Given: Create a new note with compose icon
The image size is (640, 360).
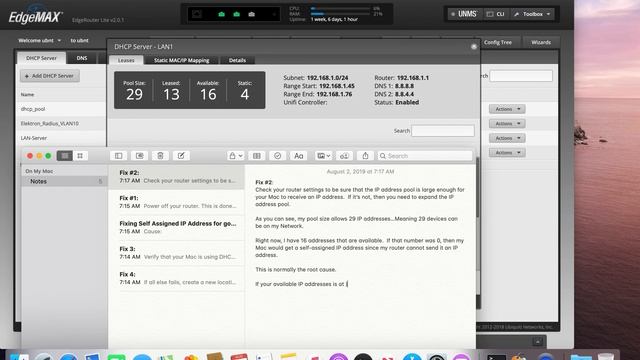Looking at the screenshot, I should (x=181, y=156).
